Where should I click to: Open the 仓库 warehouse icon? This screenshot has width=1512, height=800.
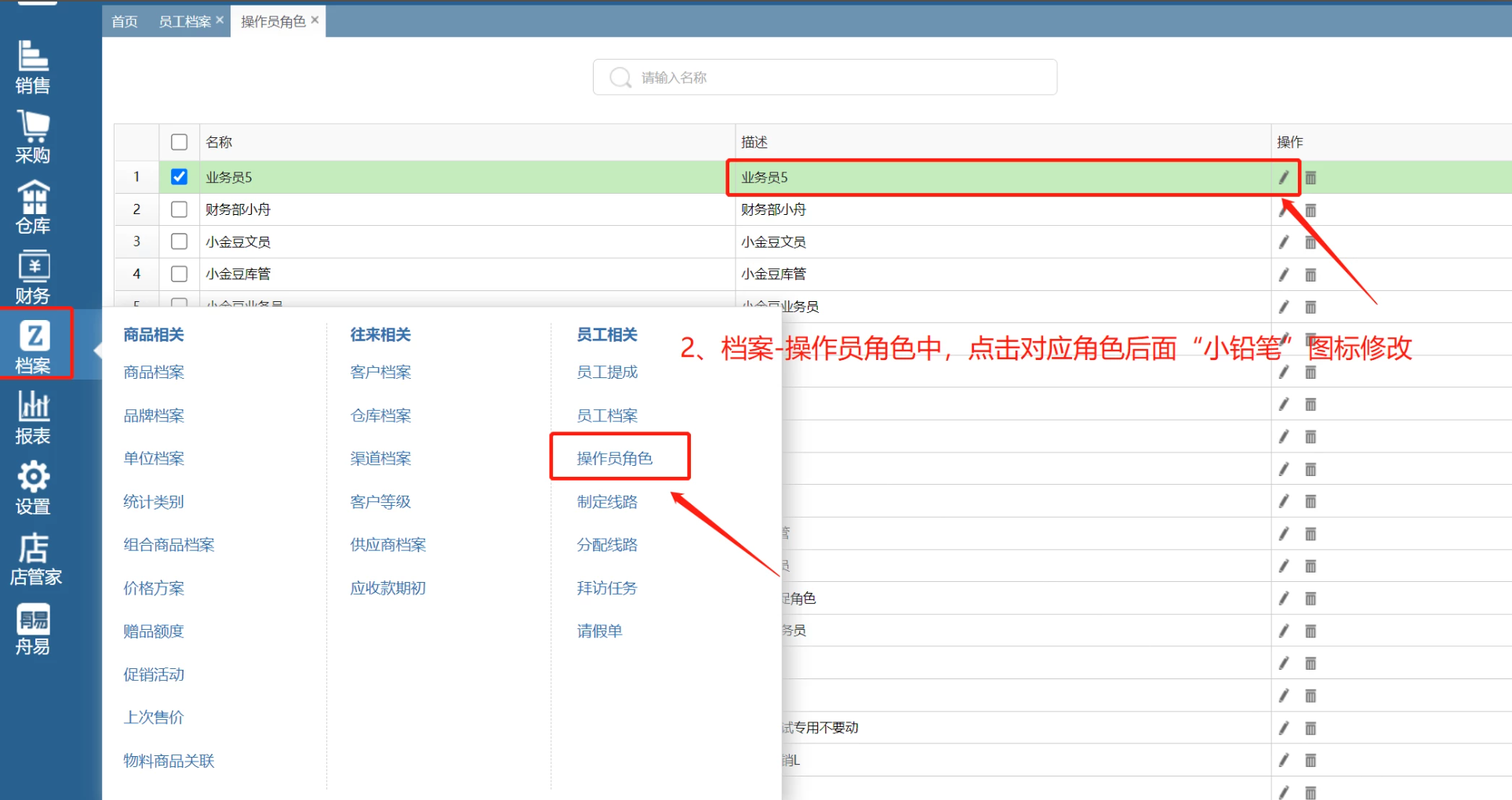click(33, 207)
